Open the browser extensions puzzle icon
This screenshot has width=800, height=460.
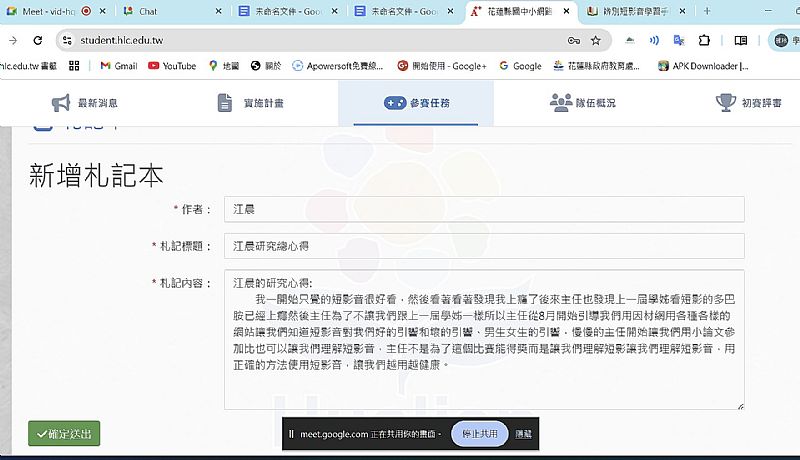704,40
